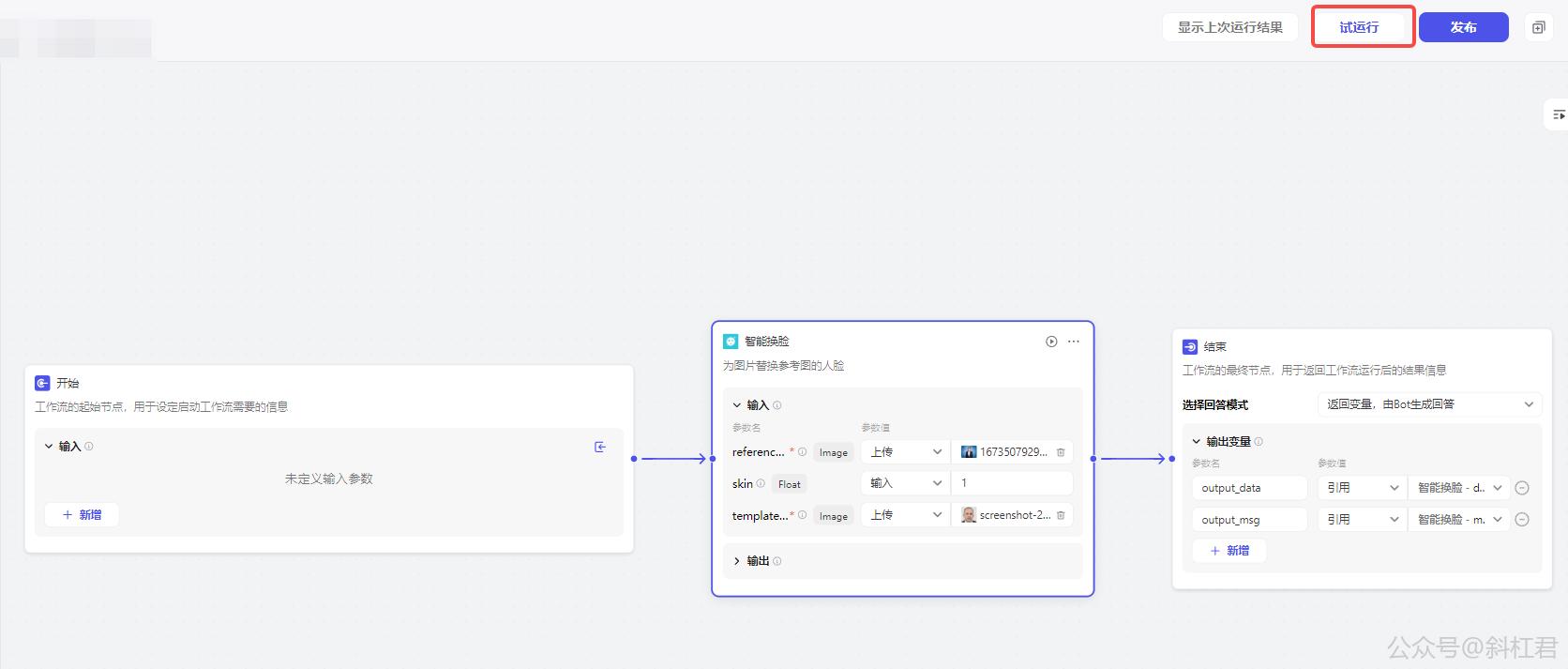
Task: Click the output connector dot of 开始 node
Action: click(634, 459)
